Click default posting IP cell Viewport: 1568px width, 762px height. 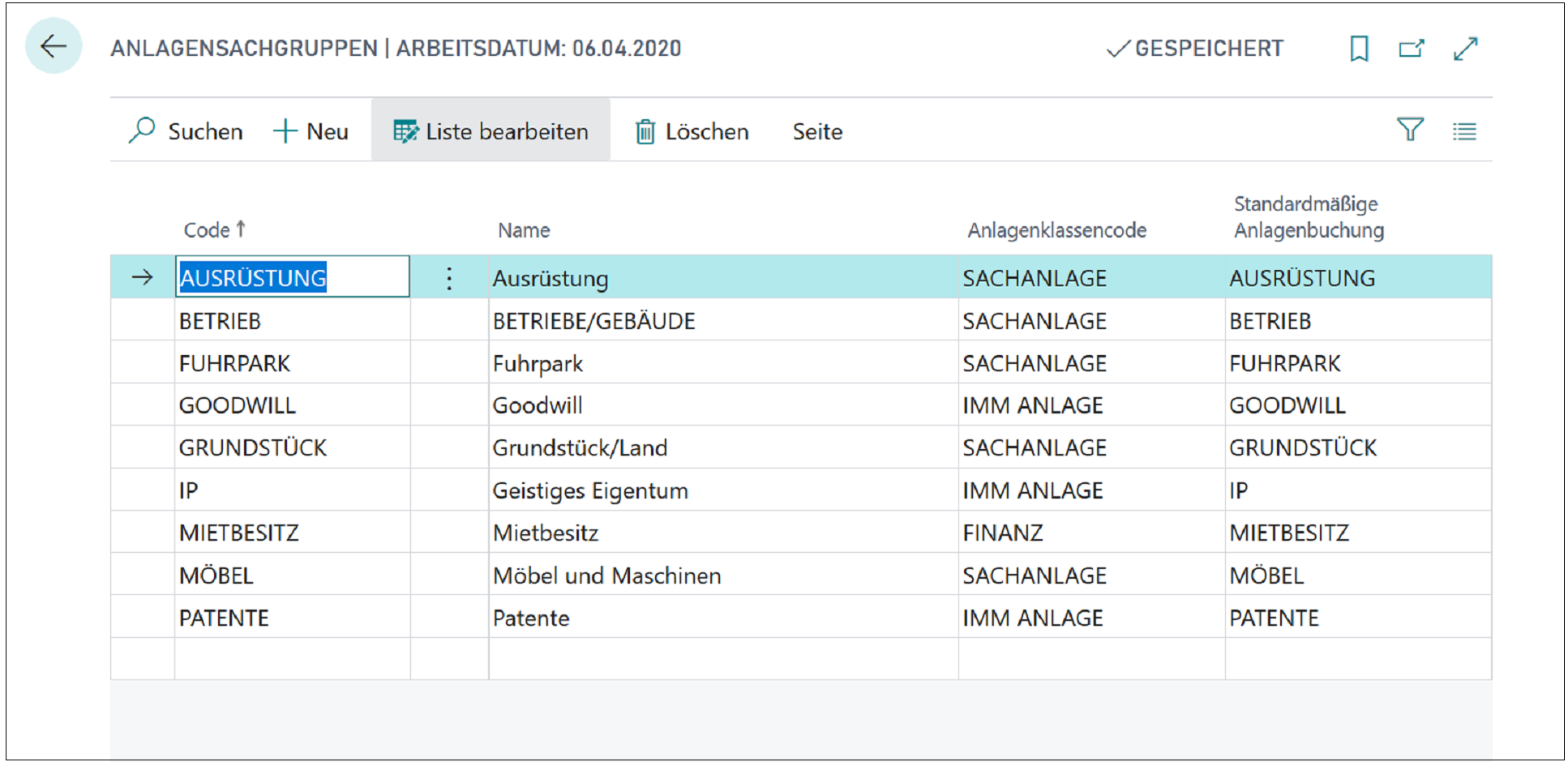point(1358,490)
